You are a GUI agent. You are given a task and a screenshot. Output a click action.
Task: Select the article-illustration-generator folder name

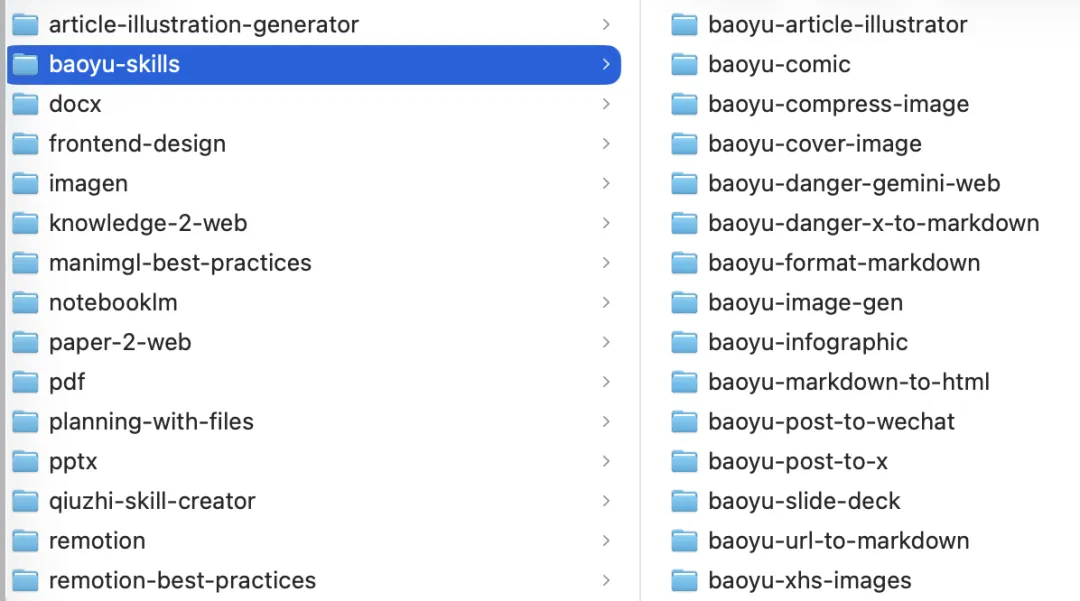pyautogui.click(x=203, y=25)
